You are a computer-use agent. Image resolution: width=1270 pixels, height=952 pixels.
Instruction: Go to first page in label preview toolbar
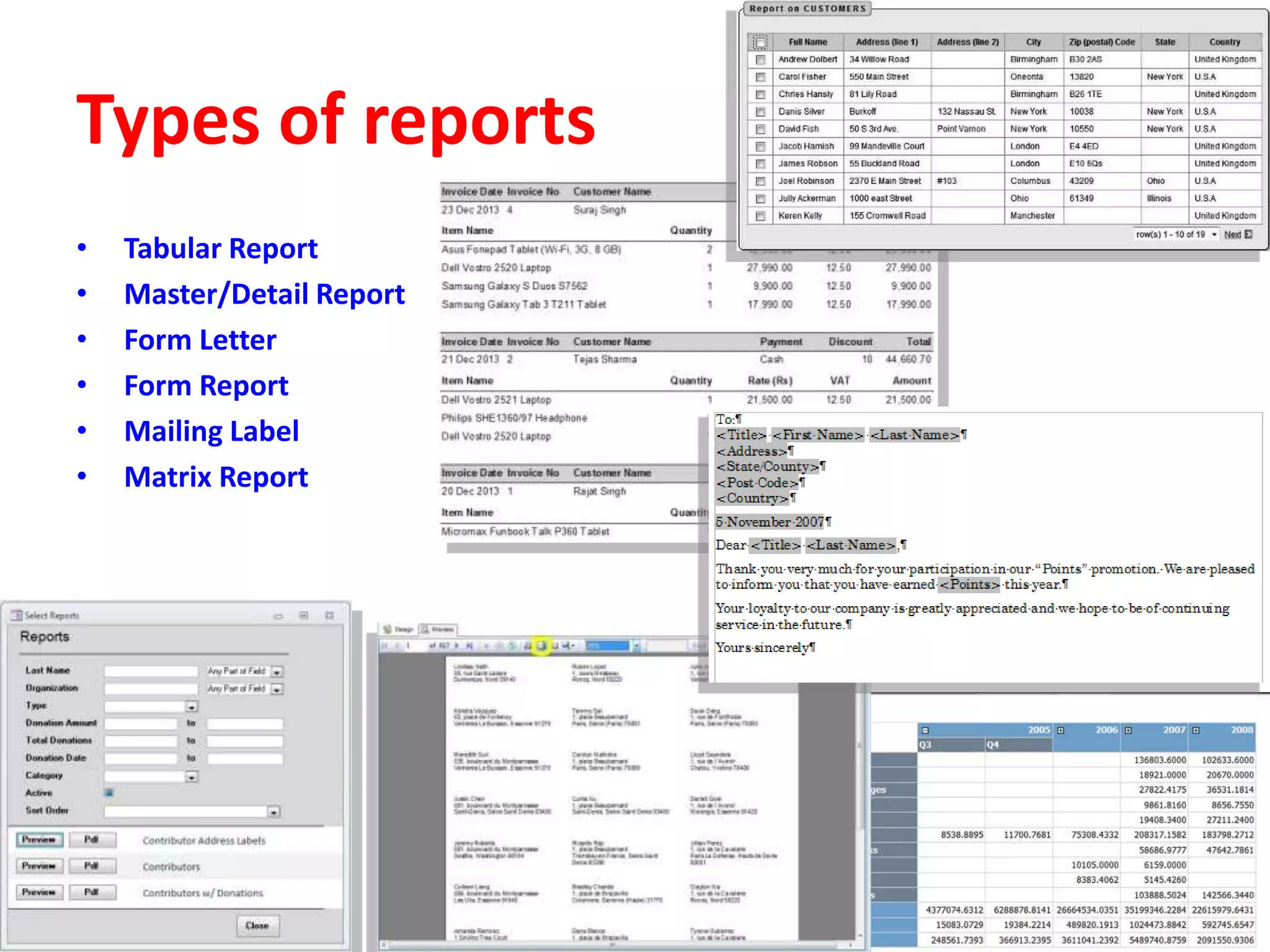(384, 645)
